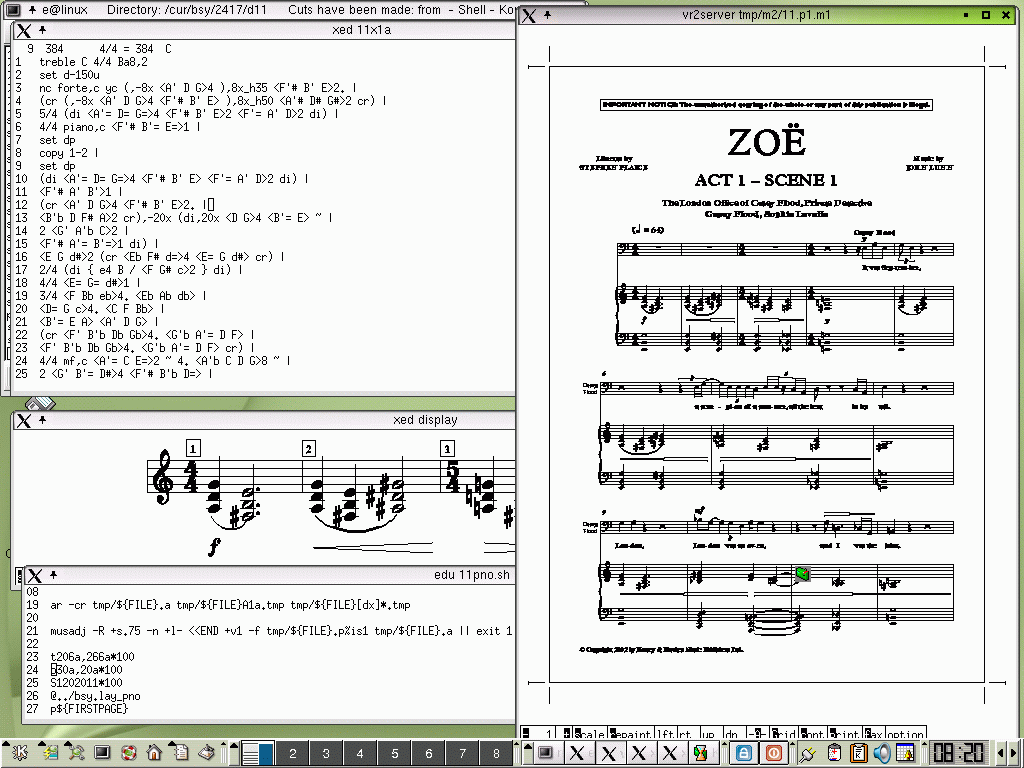1024x768 pixels.
Task: Toggle the sticky pin on xed 11x1a window
Action: (42, 30)
